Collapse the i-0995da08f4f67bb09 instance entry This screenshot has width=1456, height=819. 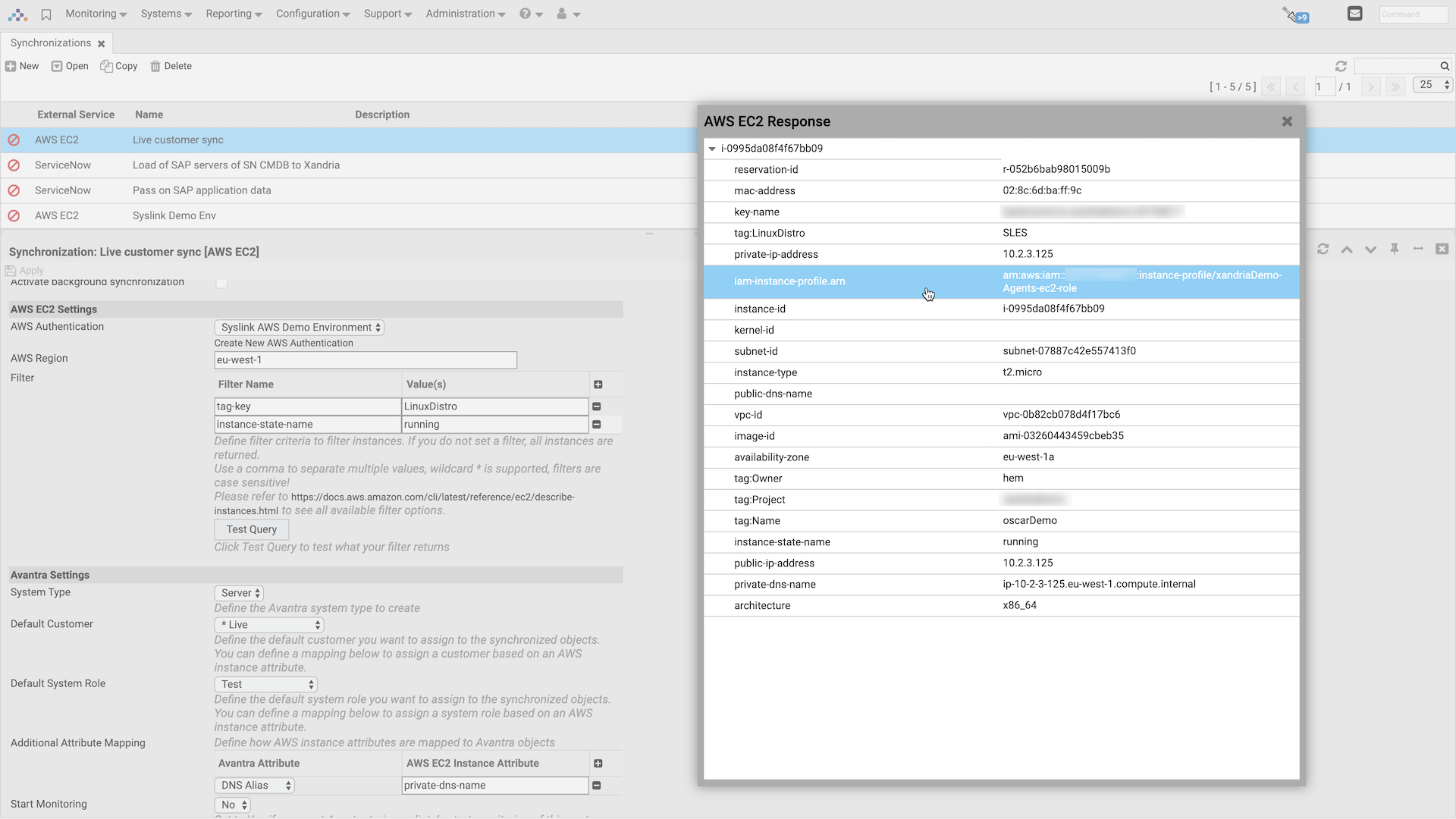tap(712, 149)
